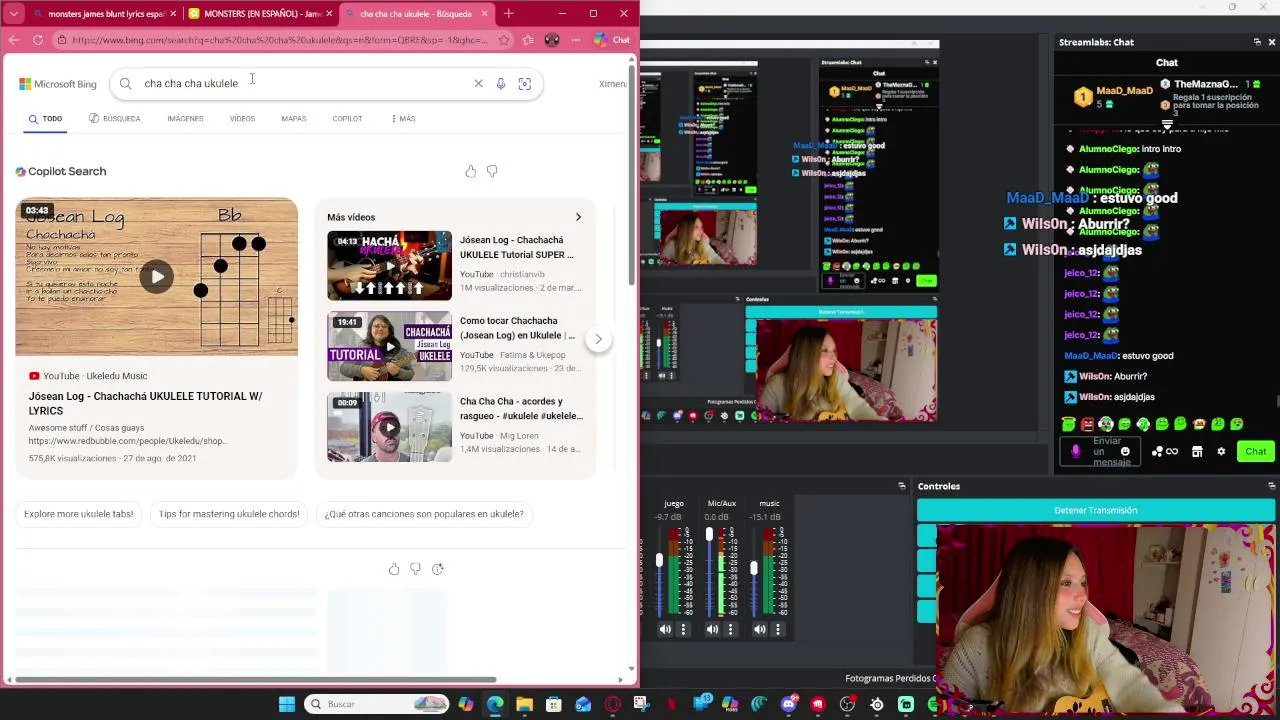Click lower thumbs up feedback icon
This screenshot has width=1280, height=720.
[x=394, y=569]
